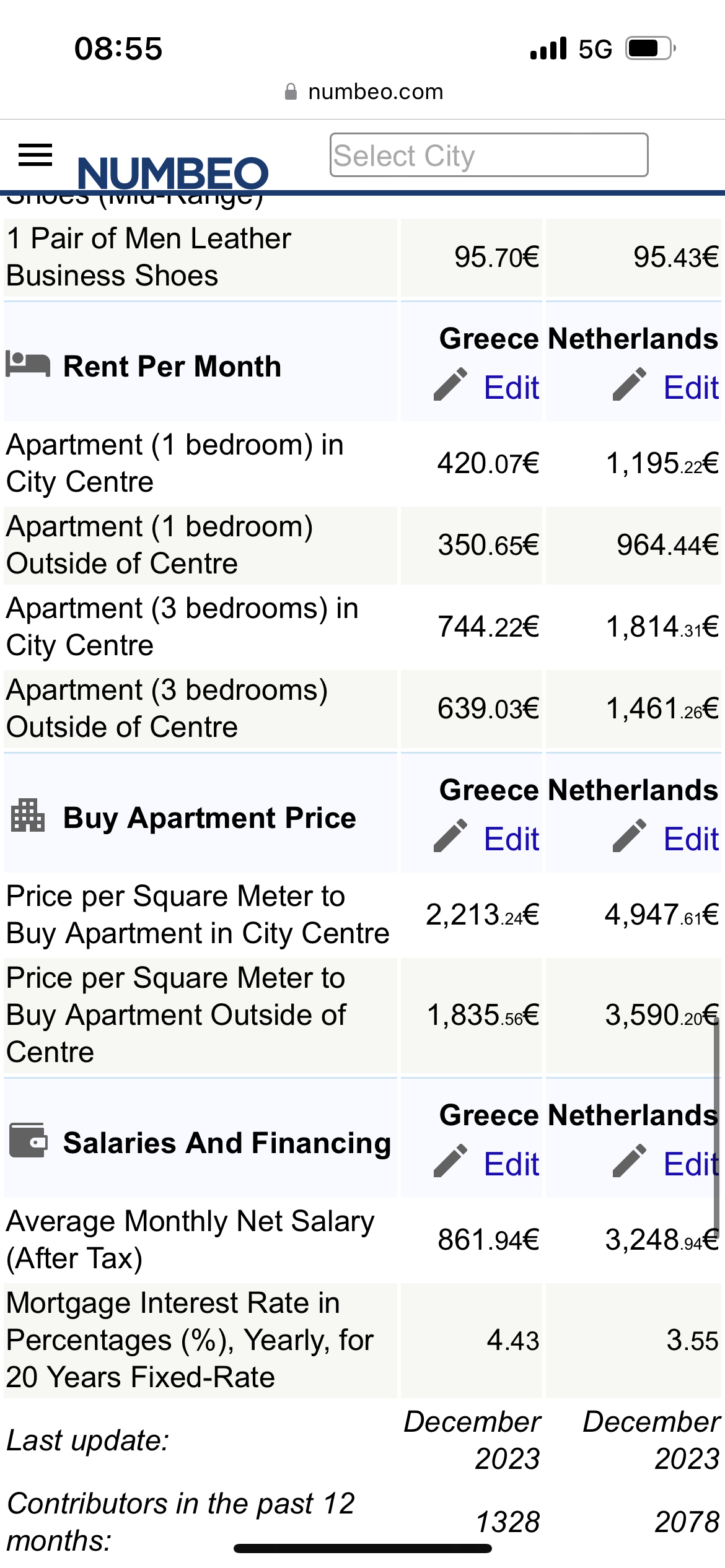Edit Netherlands prices under Salaries And Financing
This screenshot has width=725, height=1568.
click(x=691, y=1164)
